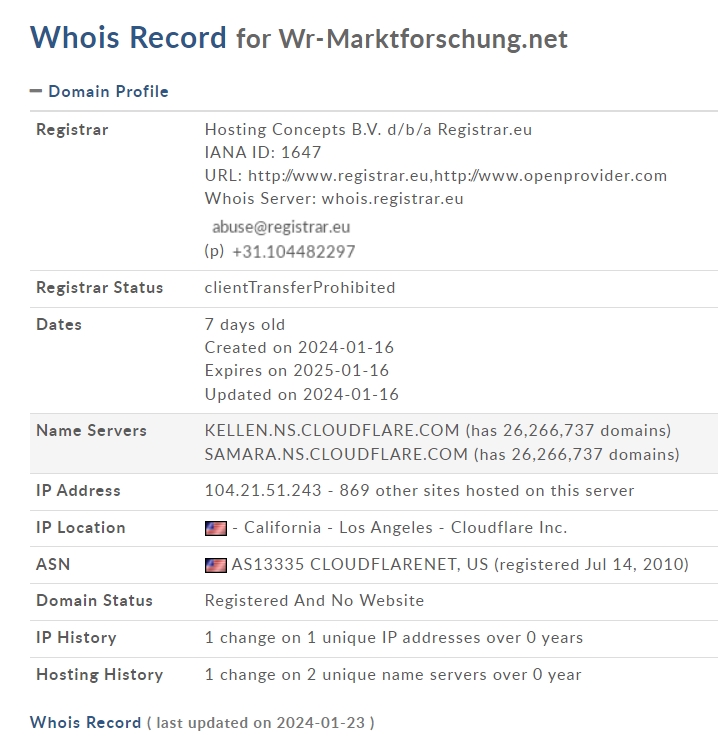Click KELLEN.NS.CLOUDFLARE.COM name server
The height and width of the screenshot is (739, 718).
(332, 430)
